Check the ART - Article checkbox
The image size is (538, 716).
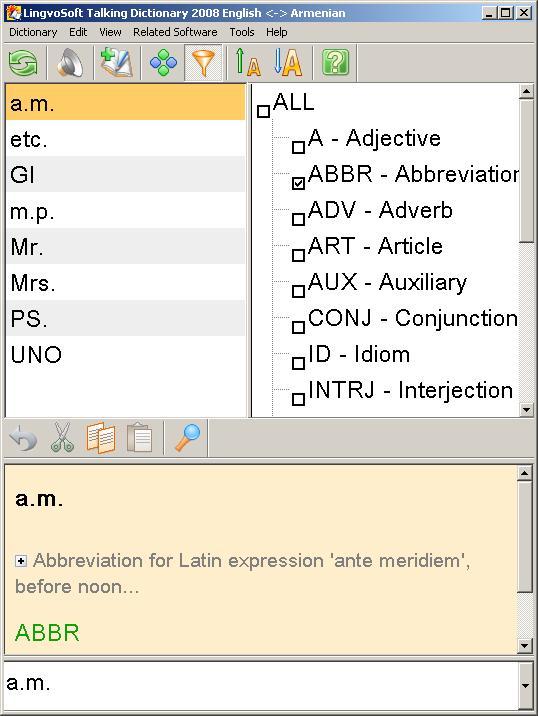click(298, 255)
